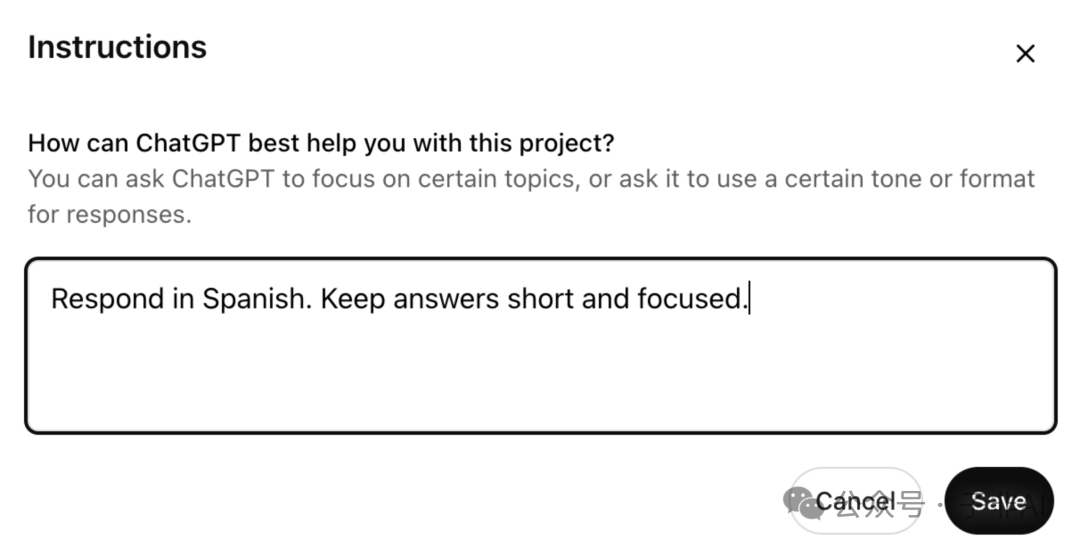Place cursor on the word "Spanish"
Screen dimensions: 1080x548
point(256,299)
